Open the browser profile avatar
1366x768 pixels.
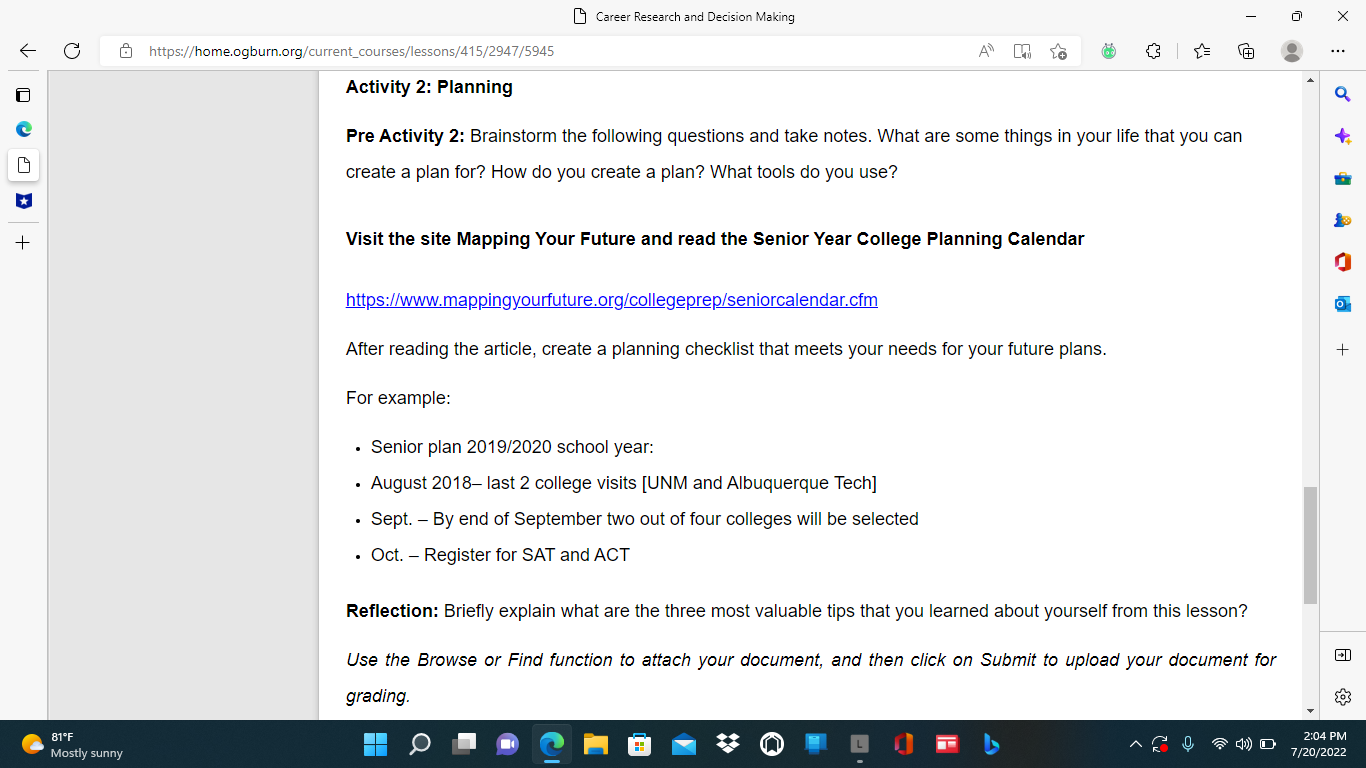point(1293,51)
